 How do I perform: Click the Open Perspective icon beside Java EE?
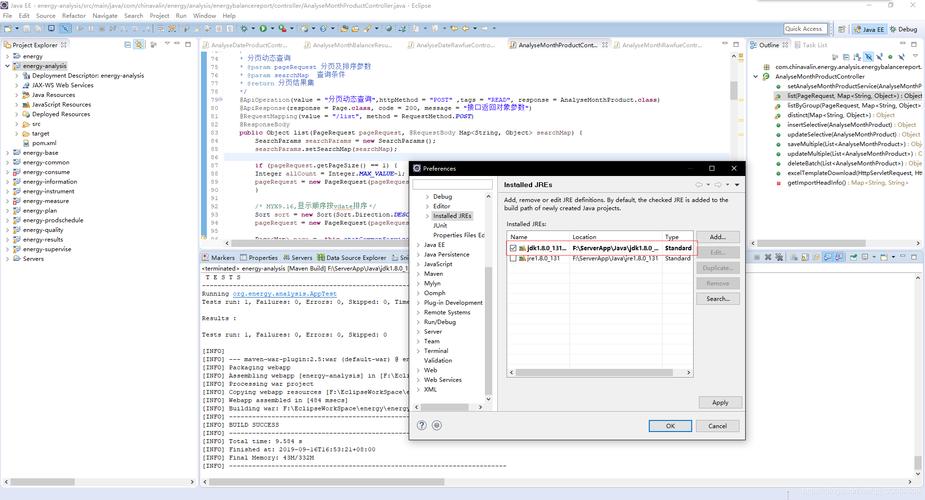[x=841, y=29]
